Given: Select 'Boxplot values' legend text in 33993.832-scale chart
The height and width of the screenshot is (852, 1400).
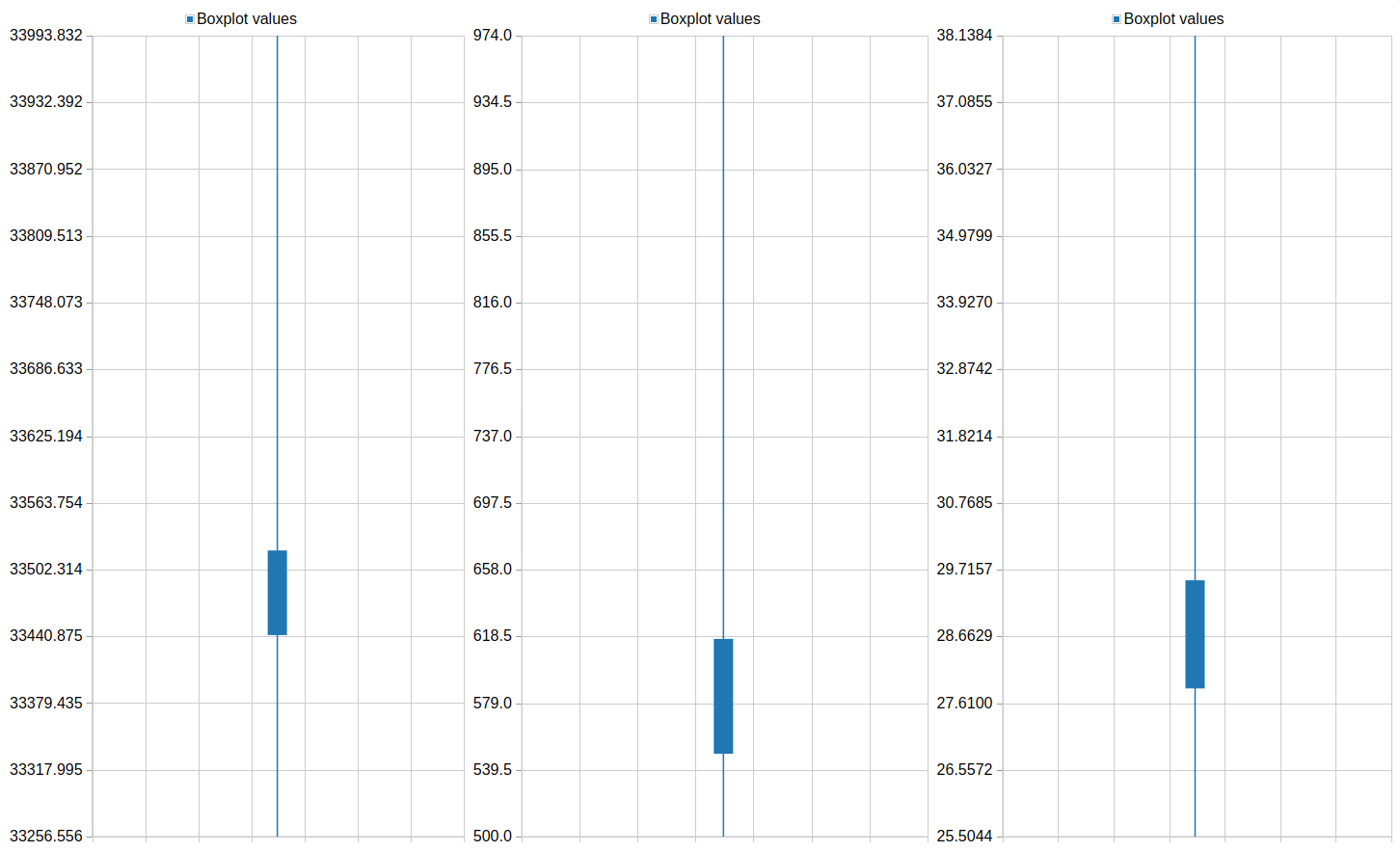Looking at the screenshot, I should click(x=247, y=19).
